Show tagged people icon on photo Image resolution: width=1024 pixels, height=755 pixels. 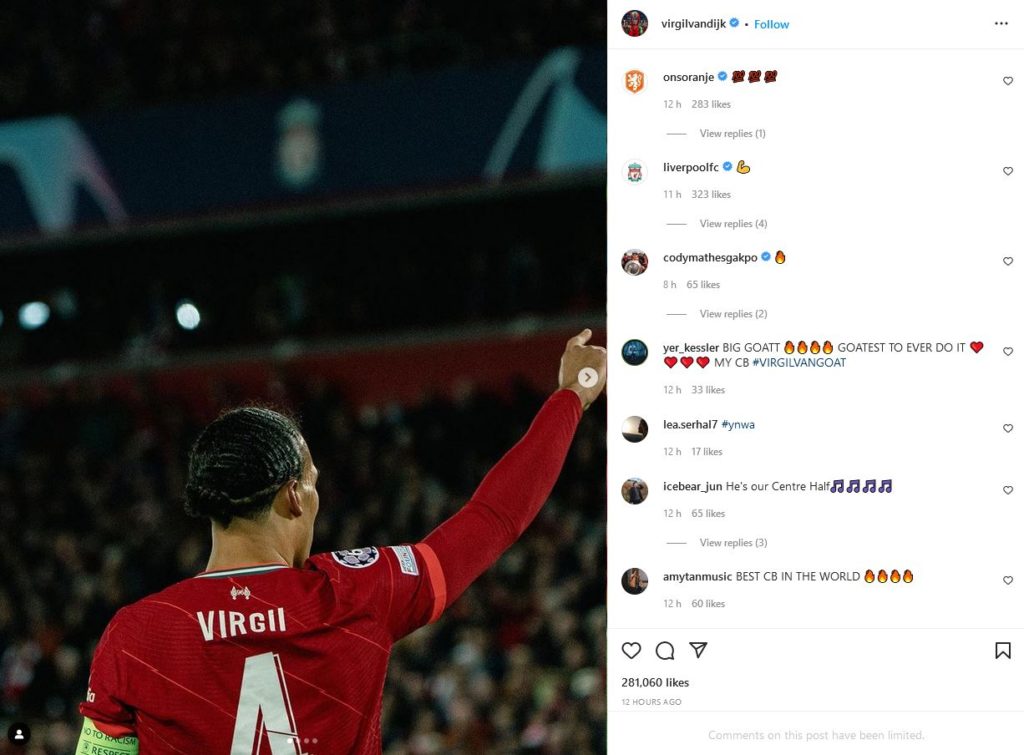[x=19, y=734]
